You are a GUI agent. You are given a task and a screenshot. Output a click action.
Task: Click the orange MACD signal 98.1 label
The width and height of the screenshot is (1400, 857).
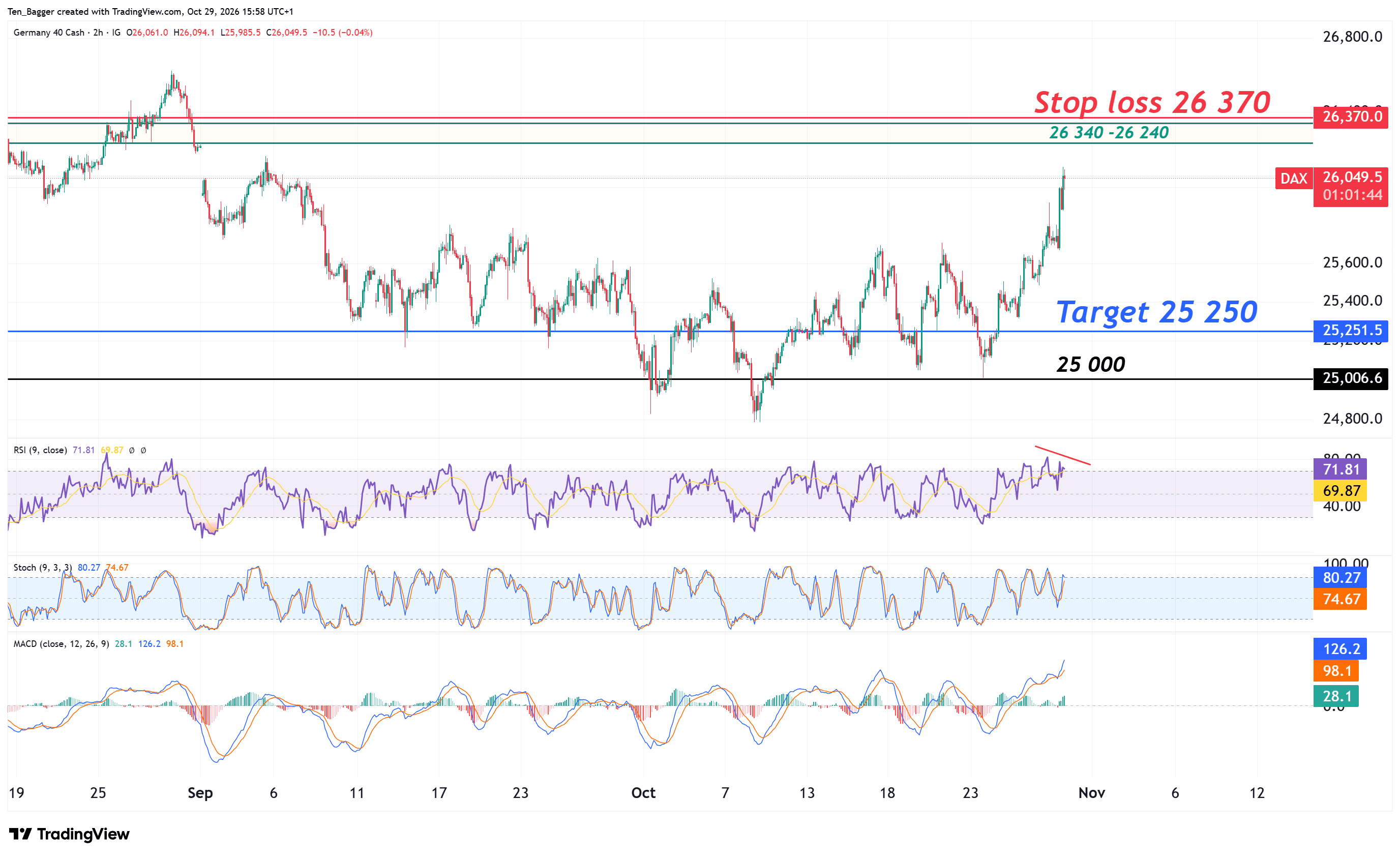pos(1336,671)
